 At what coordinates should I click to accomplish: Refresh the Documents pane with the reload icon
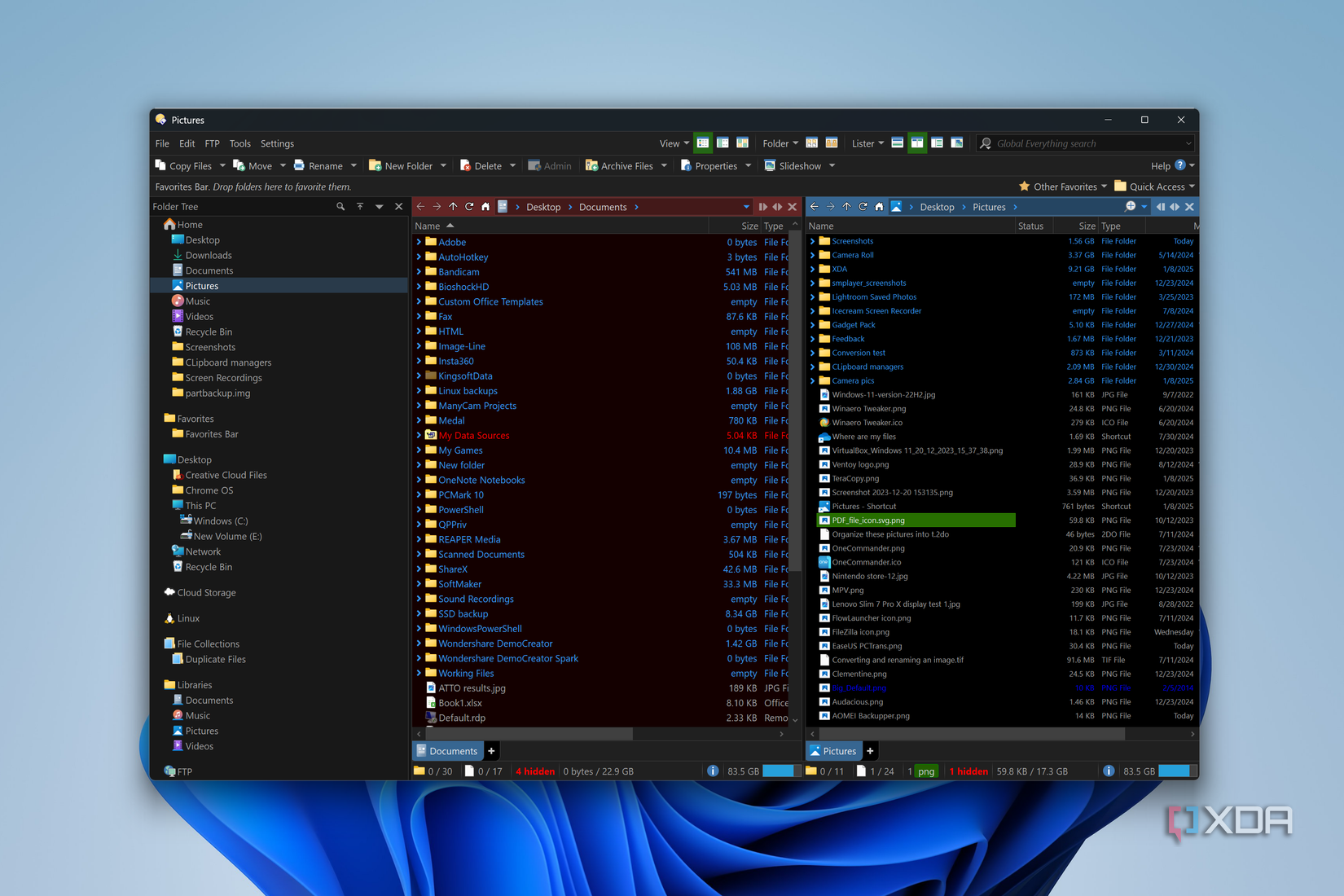coord(470,206)
